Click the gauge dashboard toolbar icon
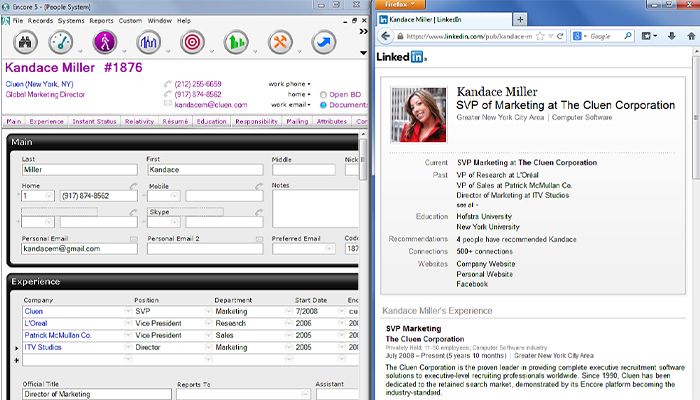Viewport: 700px width, 400px height. point(62,43)
